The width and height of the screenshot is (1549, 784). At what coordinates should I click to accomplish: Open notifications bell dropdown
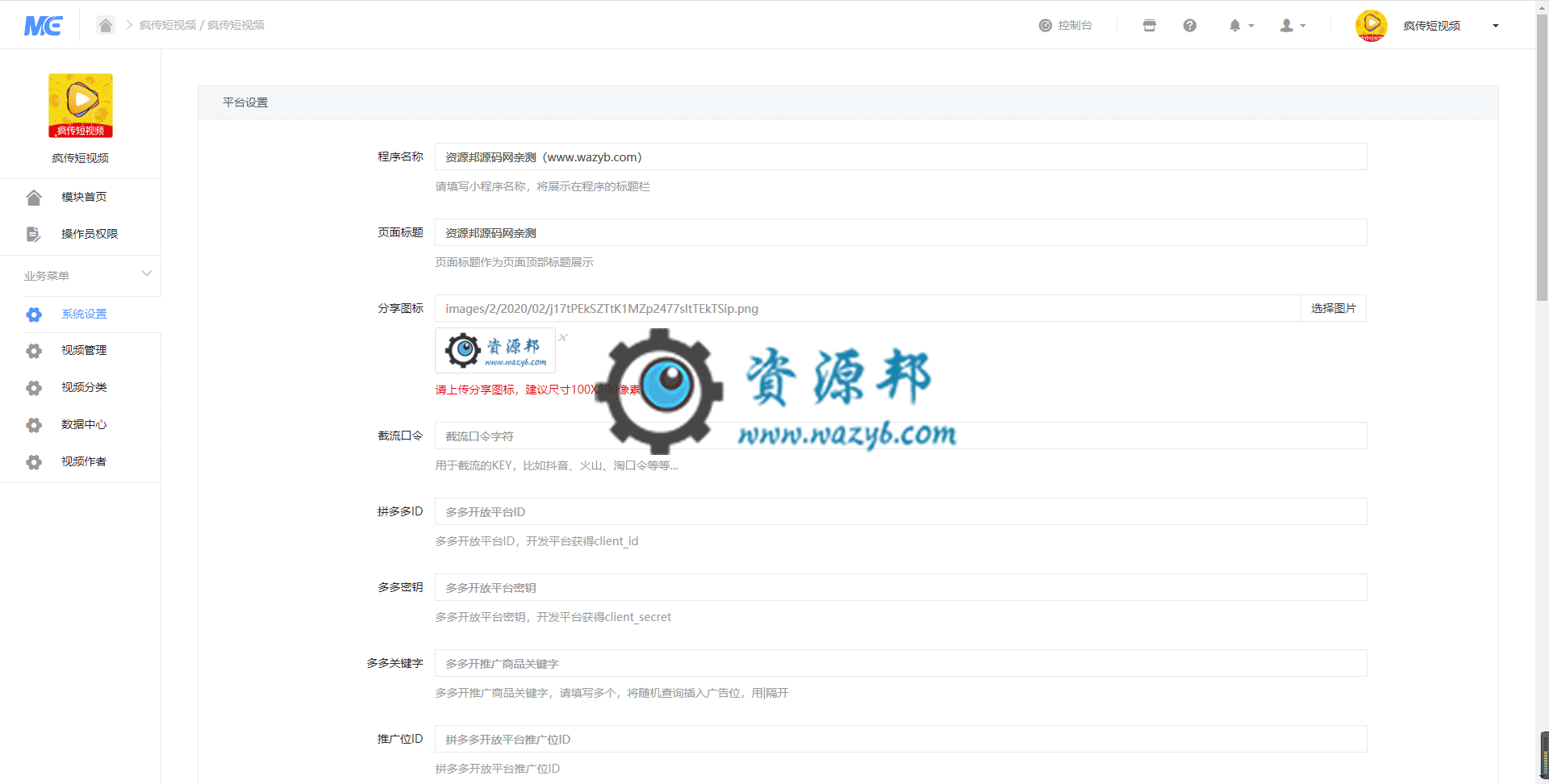pyautogui.click(x=1242, y=25)
